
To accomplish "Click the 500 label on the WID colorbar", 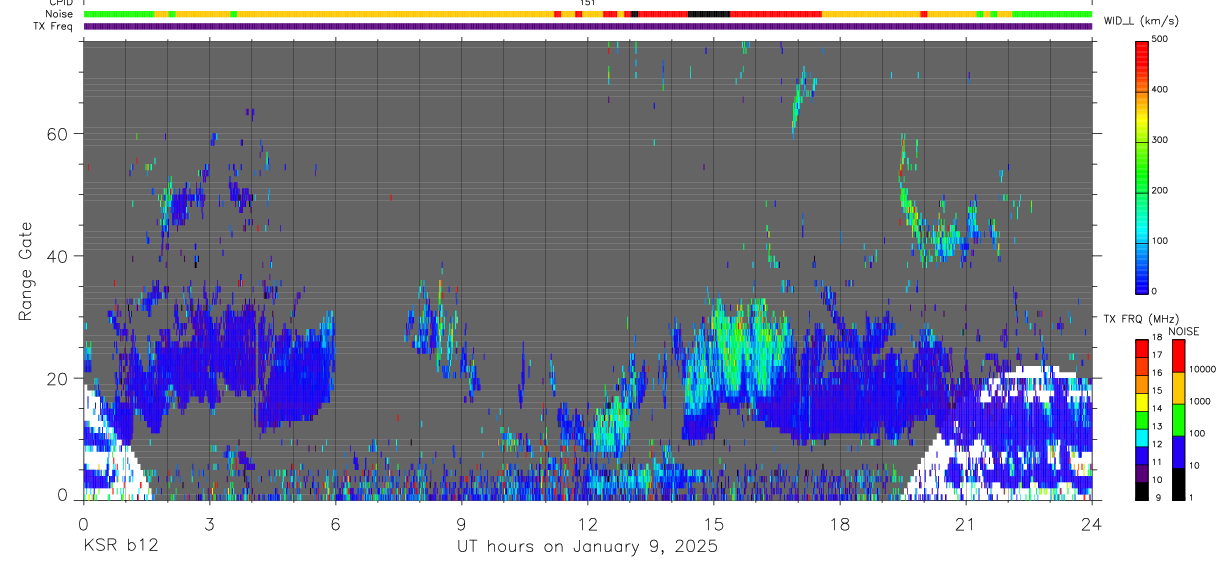I will 1160,39.
